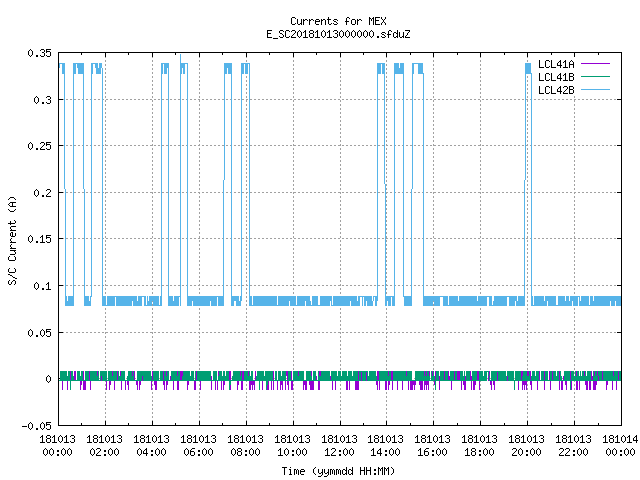Click the LCL42B pulse top just before 20:00
640x480 pixels.
pyautogui.click(x=528, y=69)
